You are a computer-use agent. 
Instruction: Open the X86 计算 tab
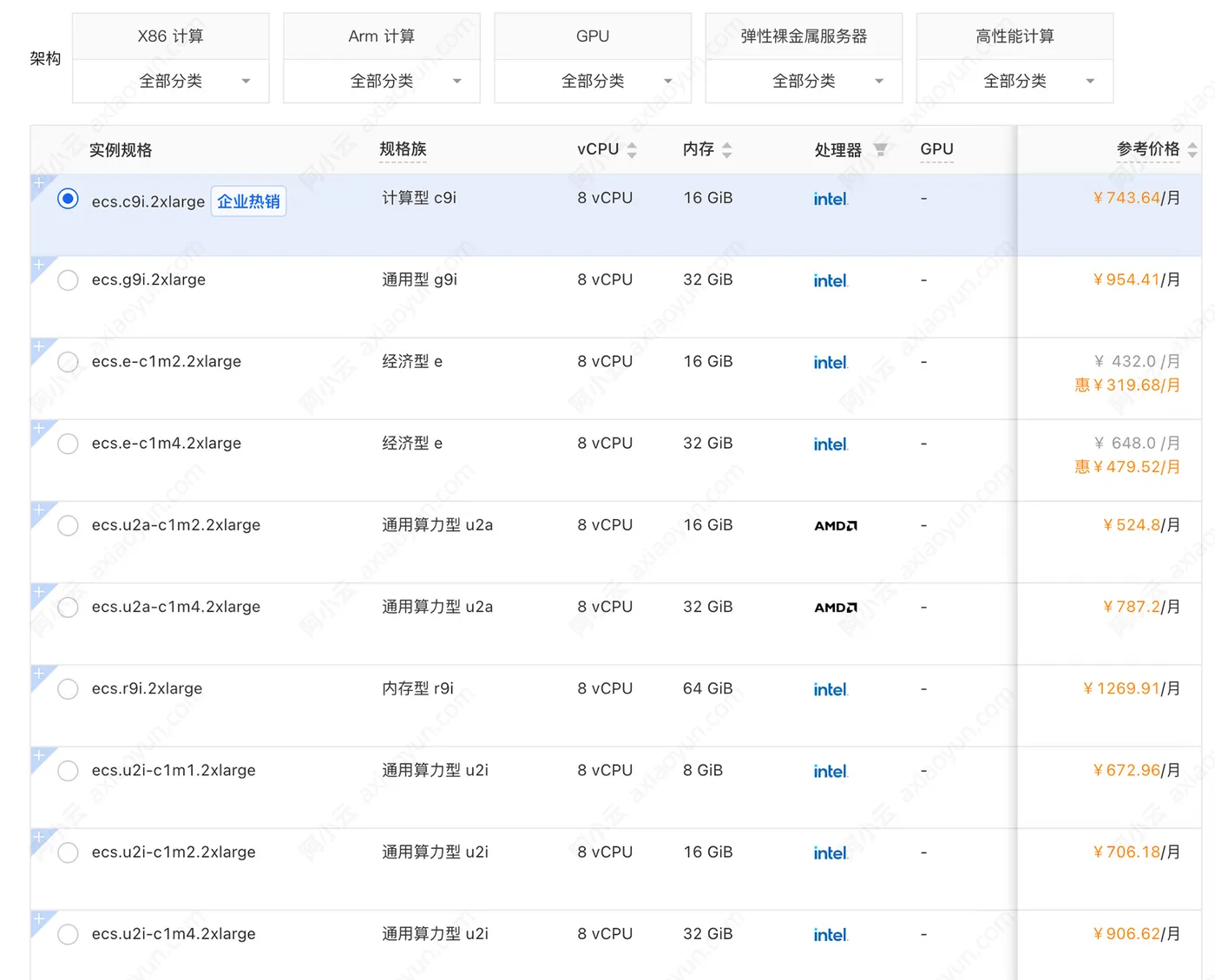click(x=171, y=36)
